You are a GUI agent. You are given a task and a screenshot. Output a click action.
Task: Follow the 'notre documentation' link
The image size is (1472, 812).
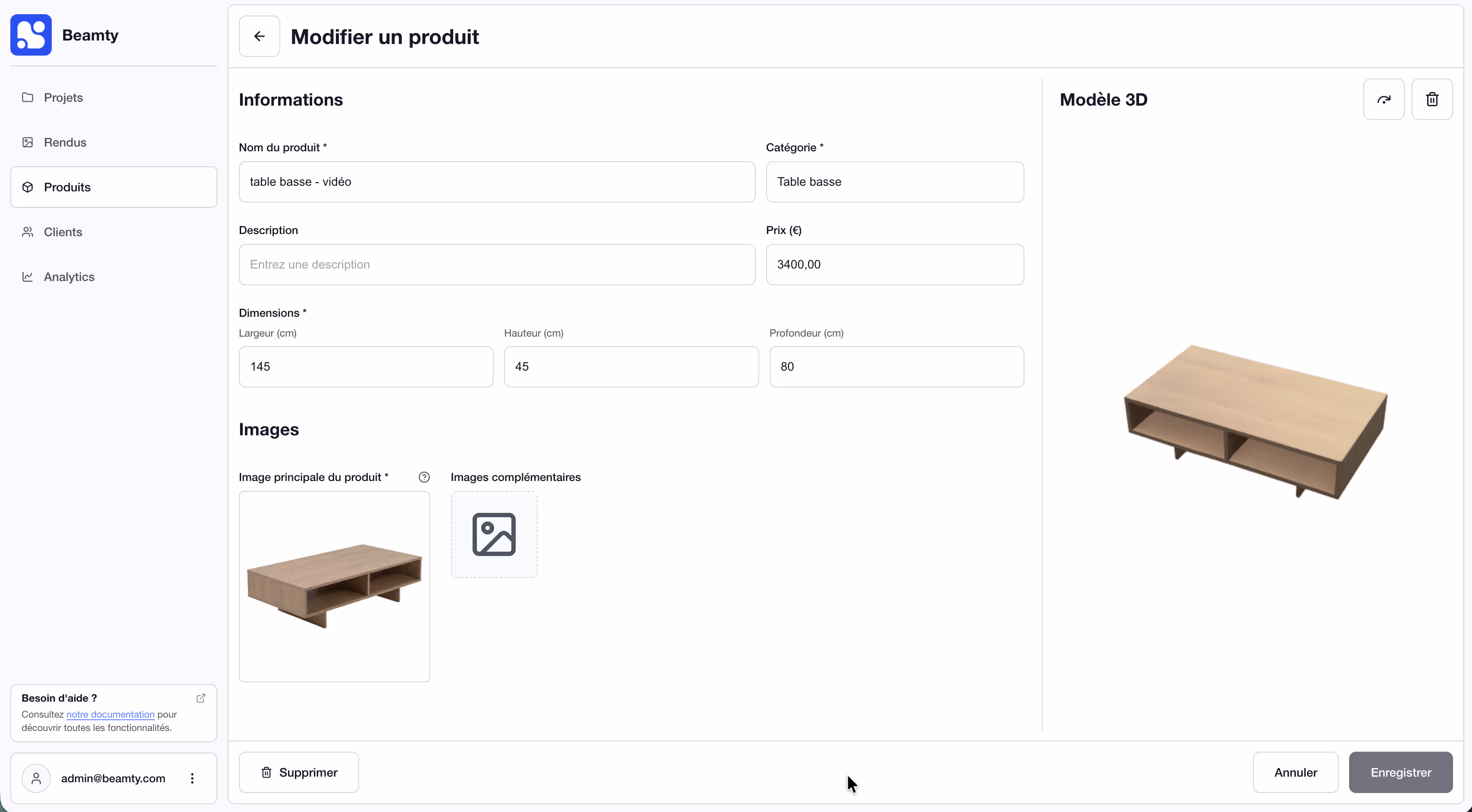[x=110, y=714]
